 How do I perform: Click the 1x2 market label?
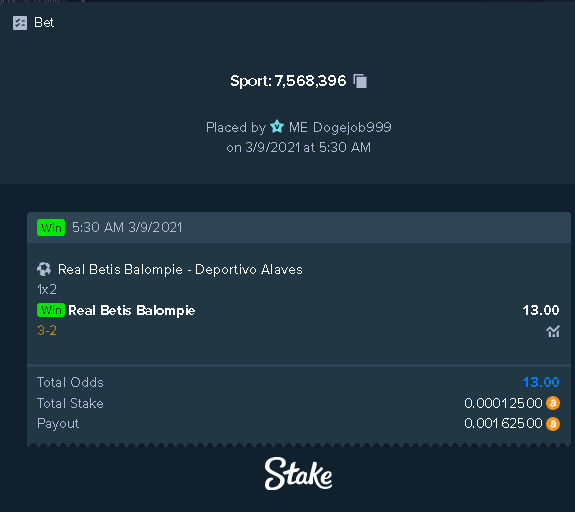click(47, 289)
